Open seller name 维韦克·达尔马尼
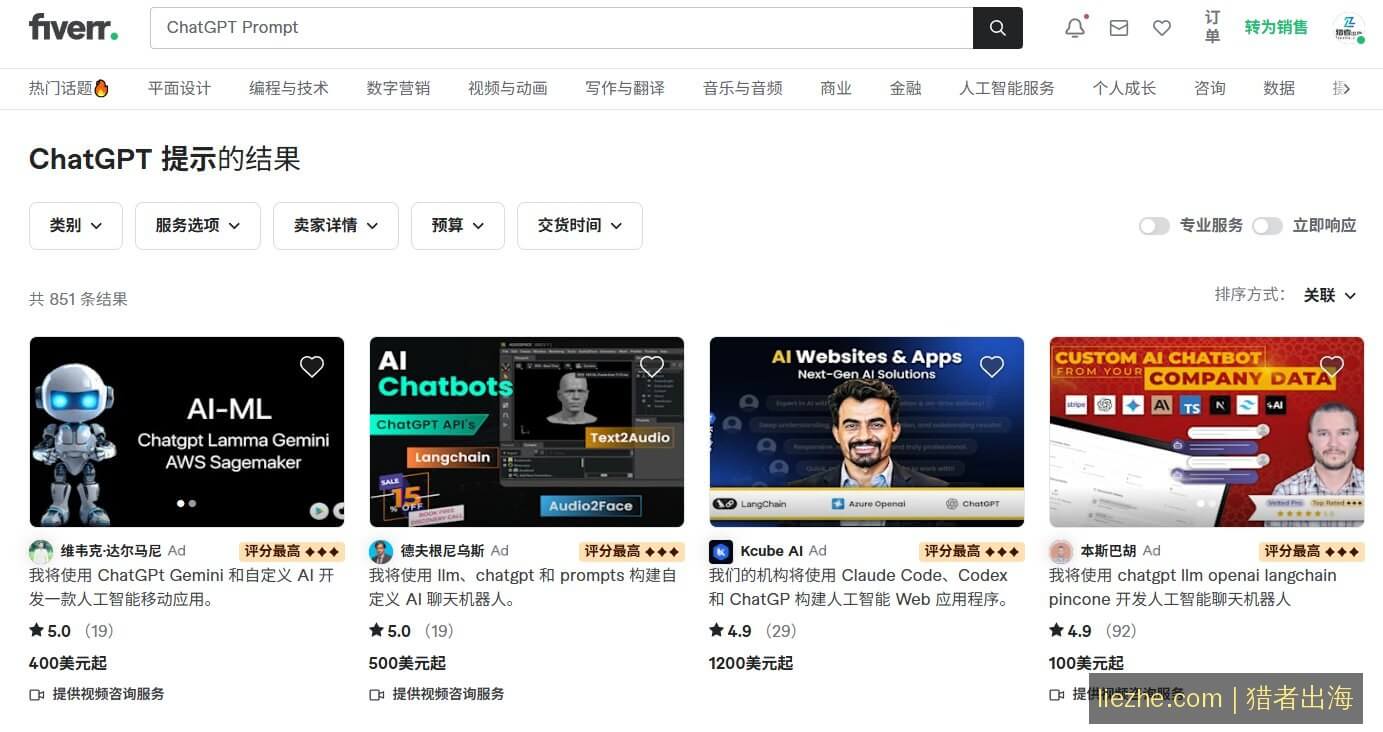The width and height of the screenshot is (1383, 732). pos(111,551)
